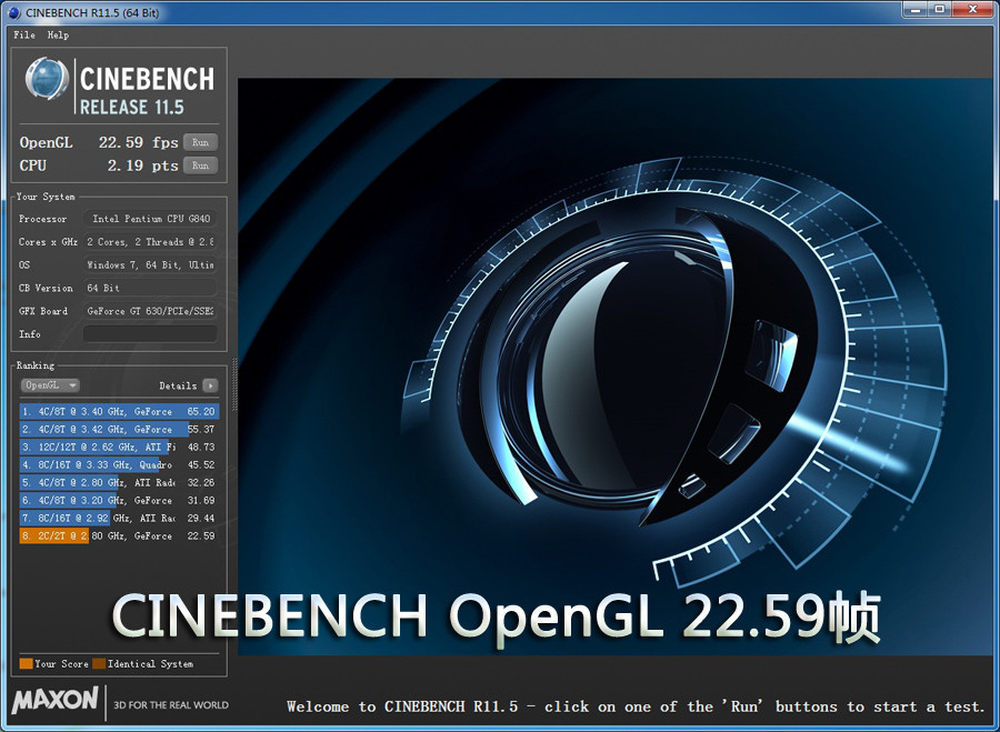Click the OpenGL score 22.59 fps
The width and height of the screenshot is (1000, 732).
click(138, 142)
